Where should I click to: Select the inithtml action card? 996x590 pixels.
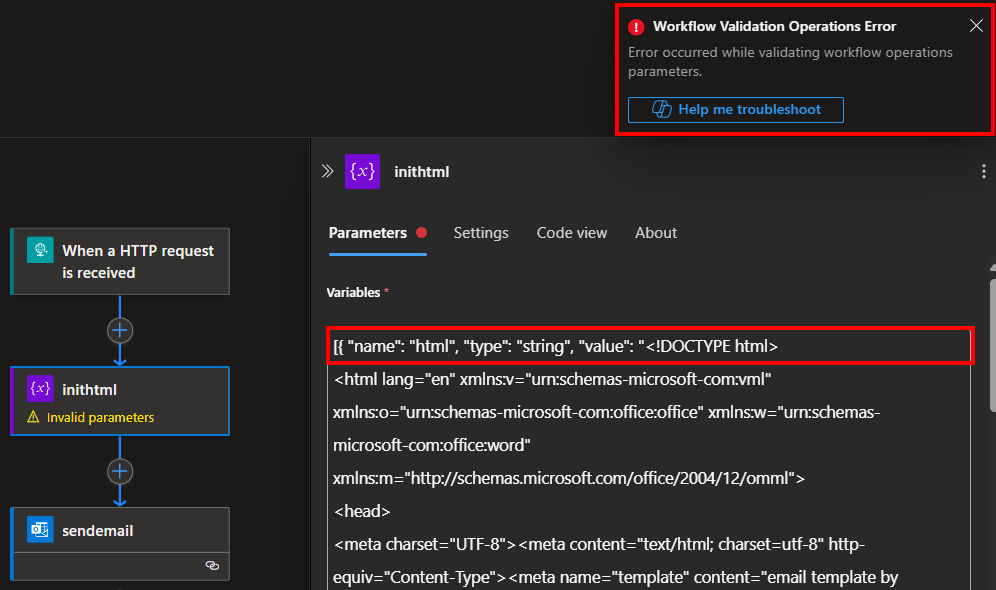[120, 401]
